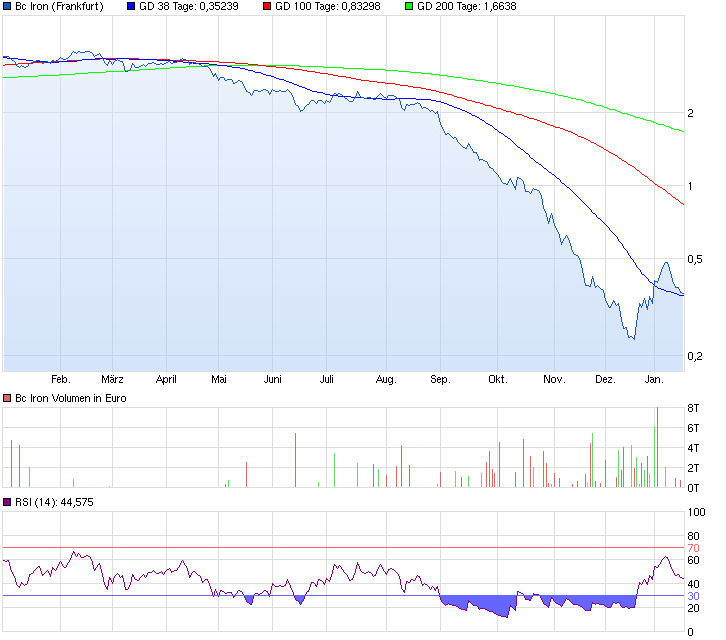
Task: Click the RSI axis value '80'
Action: pos(693,536)
